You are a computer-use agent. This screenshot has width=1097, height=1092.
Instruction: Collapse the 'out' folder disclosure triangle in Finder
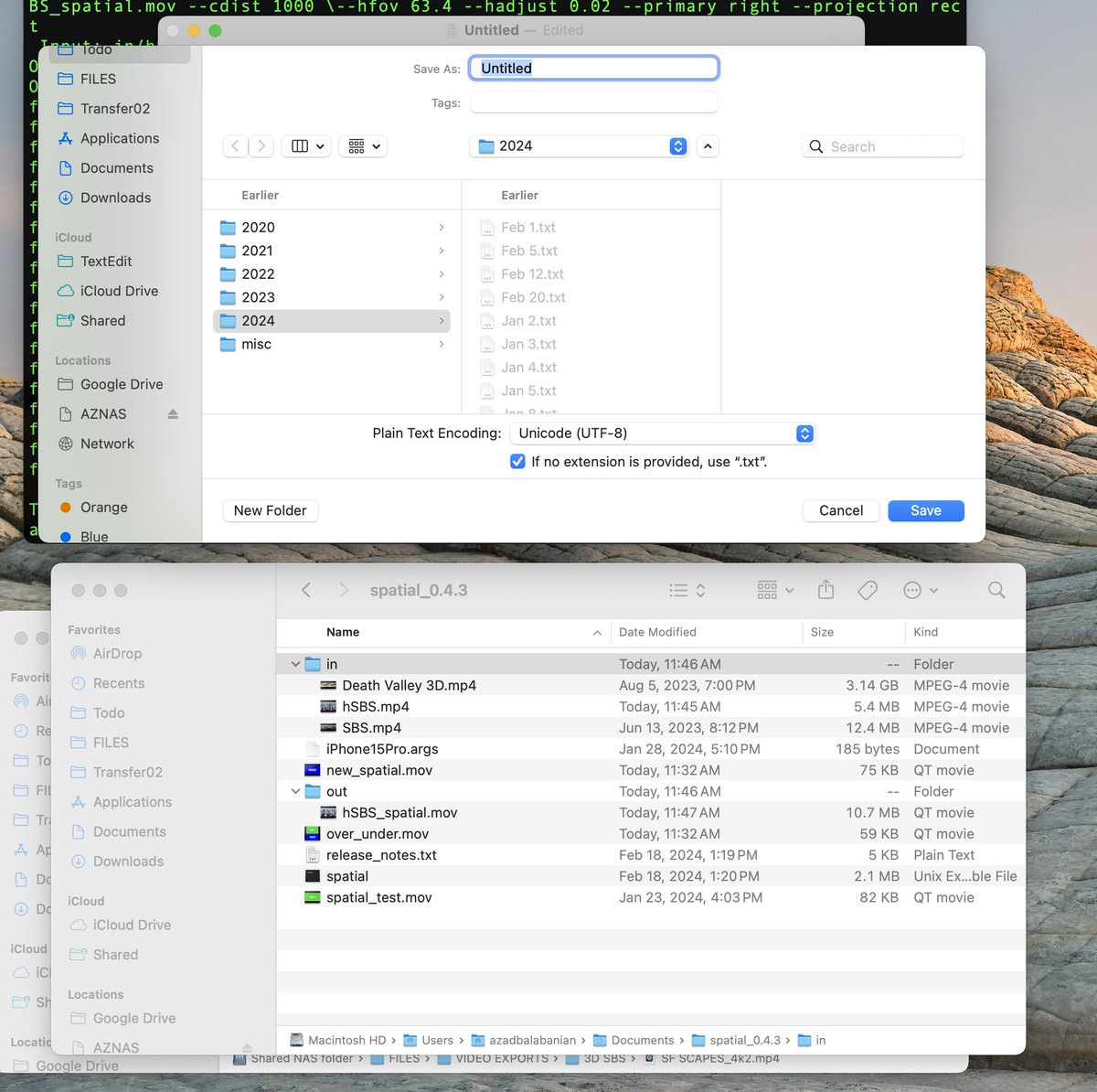295,791
